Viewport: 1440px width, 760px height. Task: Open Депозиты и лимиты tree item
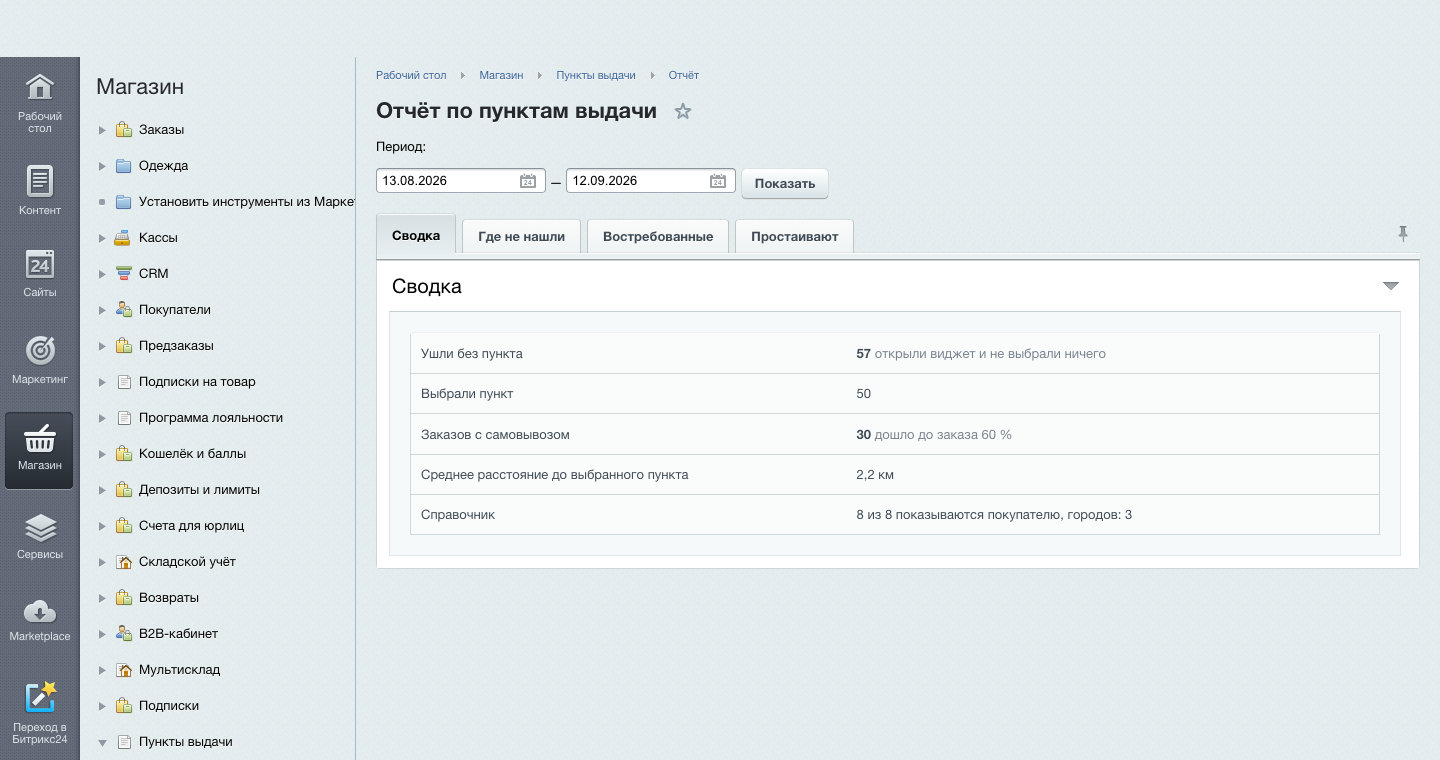(199, 490)
